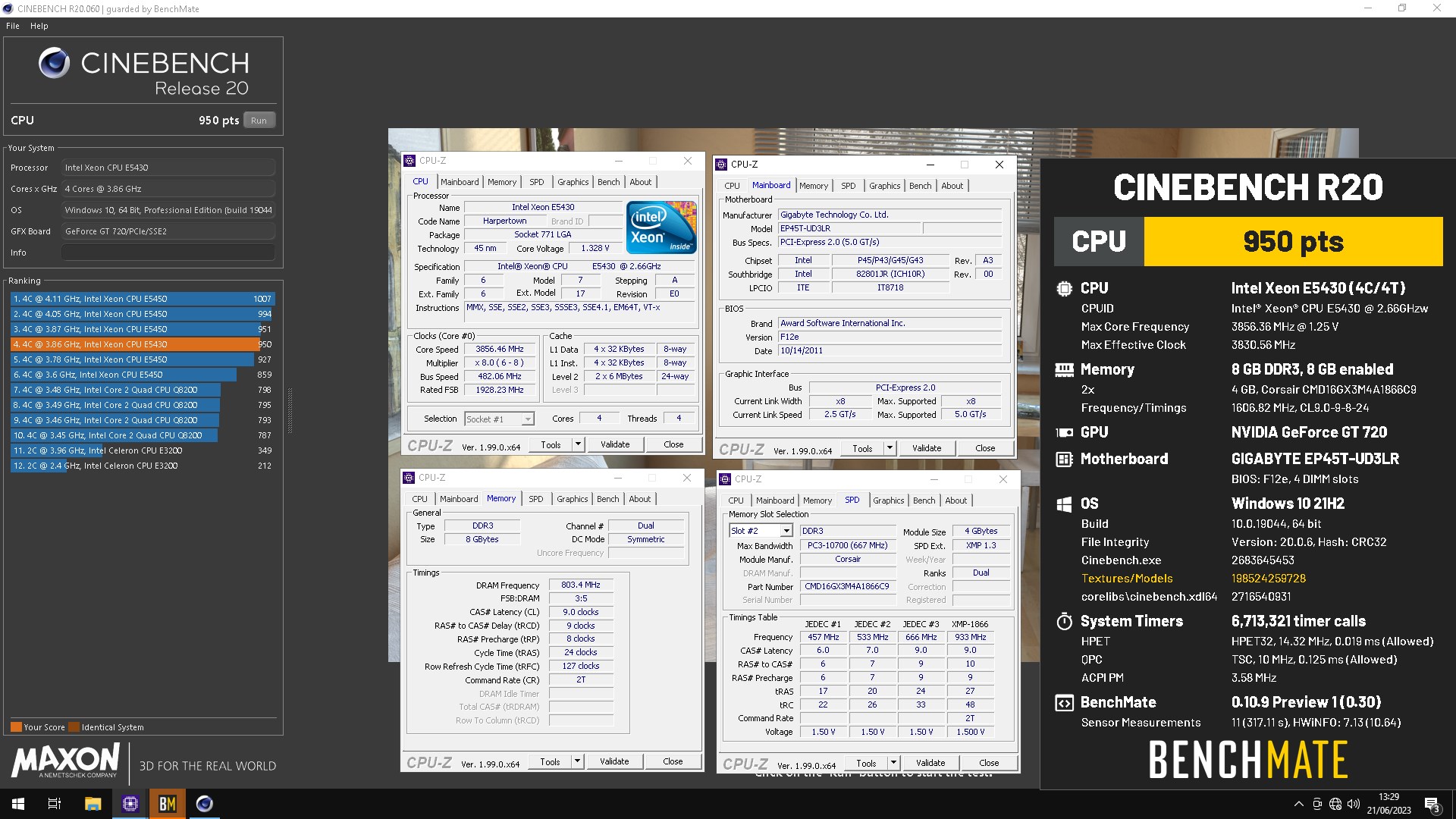Click Cinebench title bar app icon
Screen dimensions: 1456x819
click(8, 8)
